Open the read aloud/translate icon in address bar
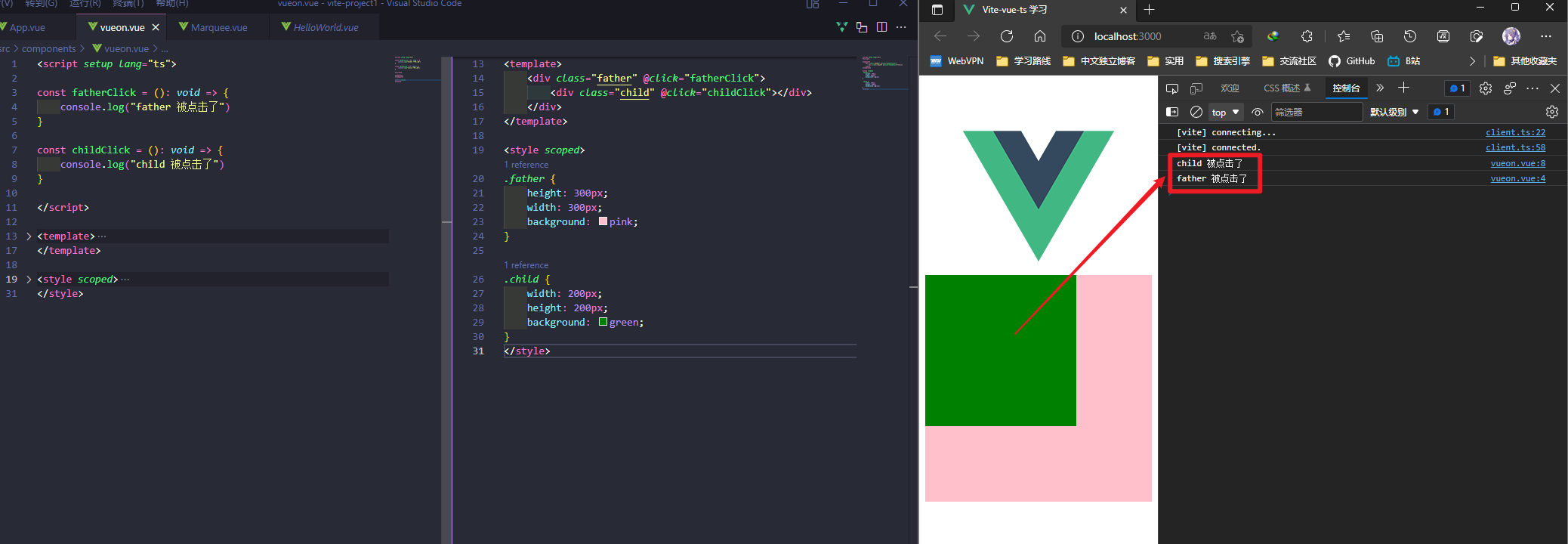The height and width of the screenshot is (544, 1568). point(1210,36)
